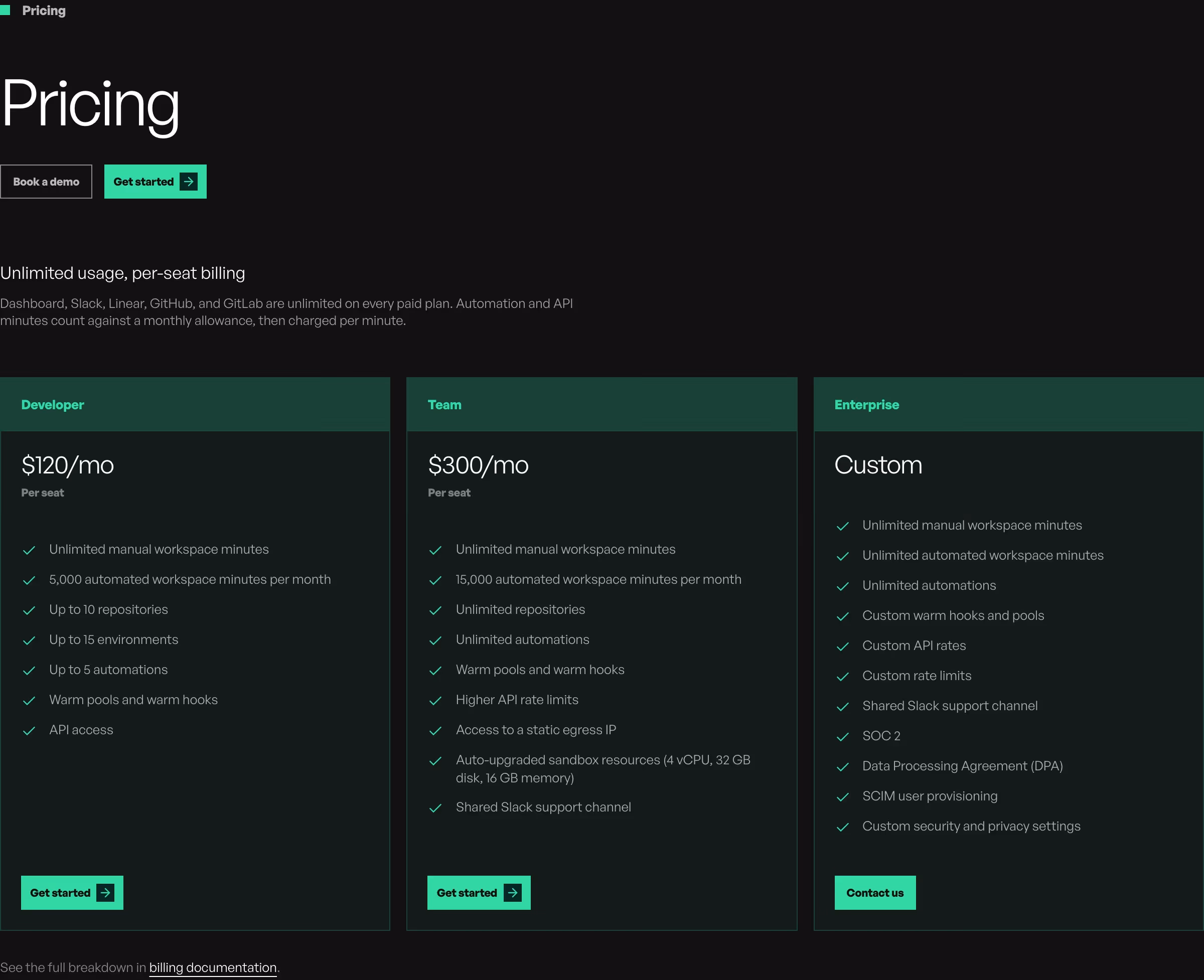Click the arrow icon in the top Get started button
The image size is (1204, 980).
[189, 182]
